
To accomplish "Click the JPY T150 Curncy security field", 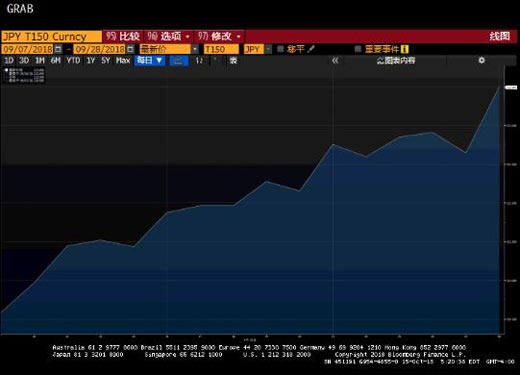I will tap(51, 36).
